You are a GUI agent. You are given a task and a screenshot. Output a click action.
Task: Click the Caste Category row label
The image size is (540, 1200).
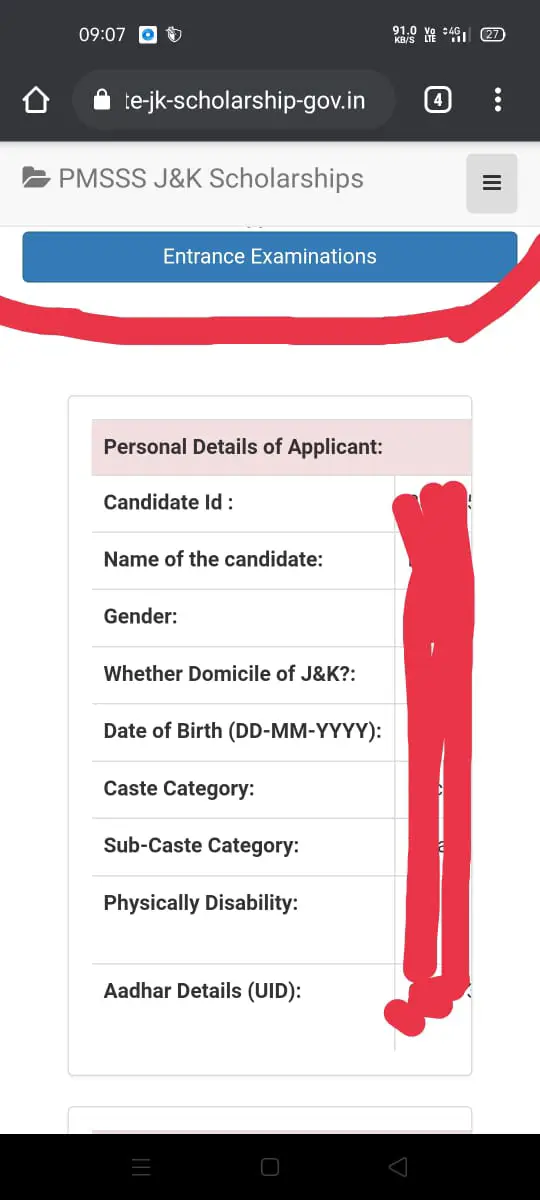click(179, 788)
